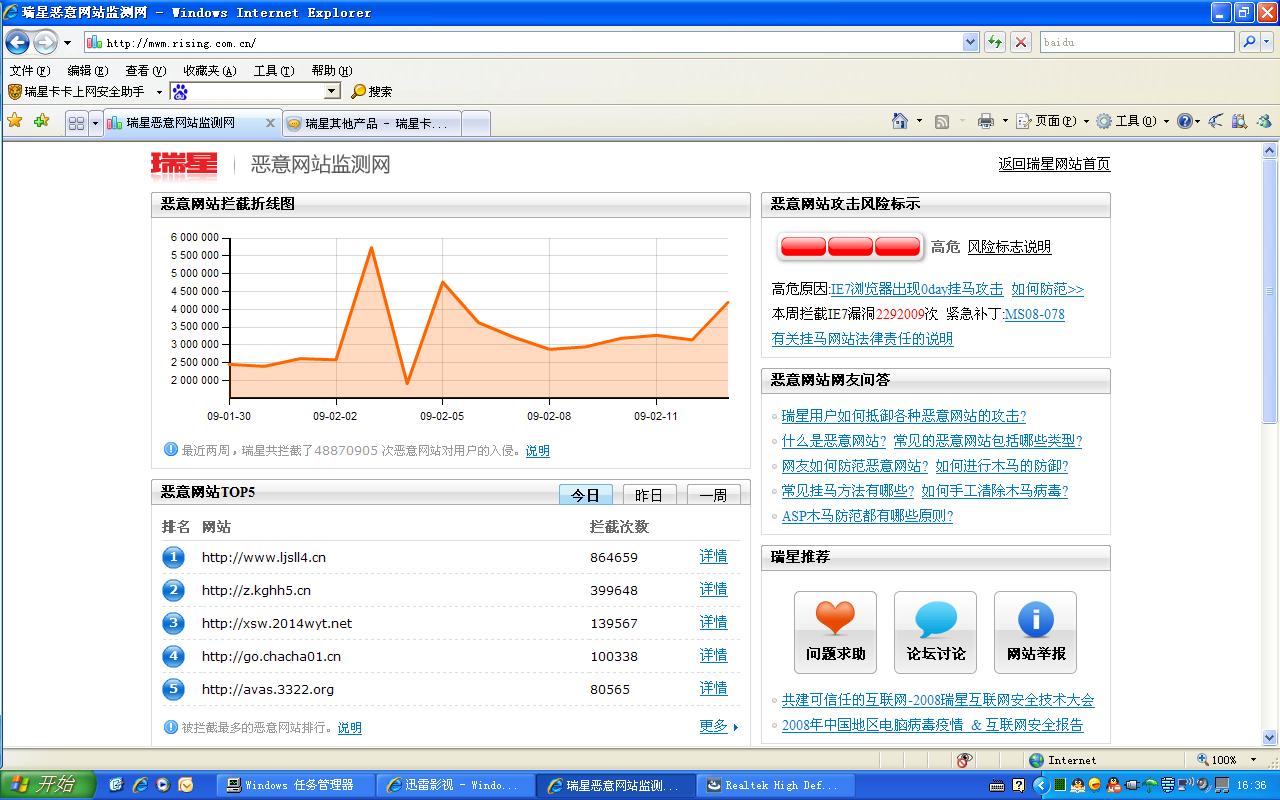Open 详情 for http://go.chacha01.cn
This screenshot has height=800, width=1280.
point(713,655)
